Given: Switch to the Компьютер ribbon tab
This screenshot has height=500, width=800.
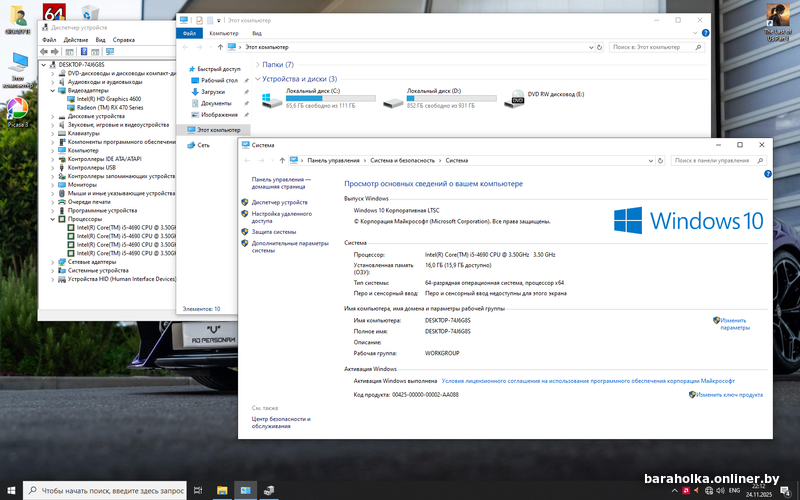Looking at the screenshot, I should pyautogui.click(x=223, y=33).
